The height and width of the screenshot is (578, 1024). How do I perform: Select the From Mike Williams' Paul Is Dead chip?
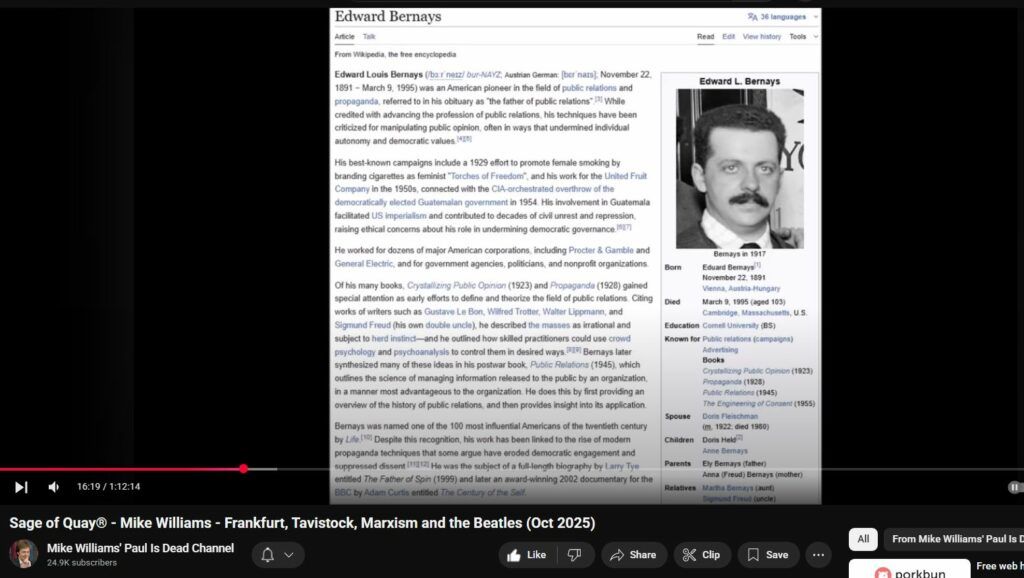(x=956, y=539)
